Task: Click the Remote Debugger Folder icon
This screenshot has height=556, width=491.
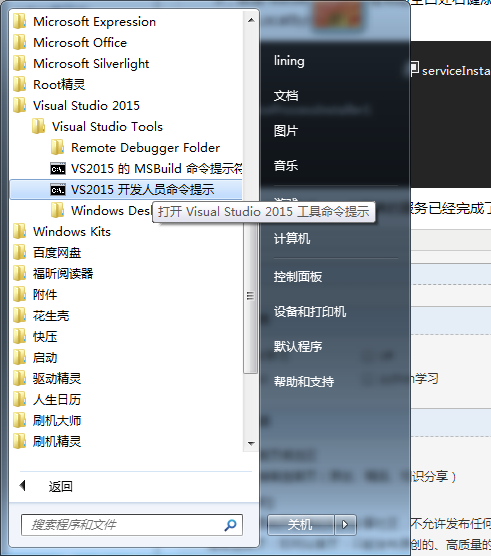Action: [57, 148]
